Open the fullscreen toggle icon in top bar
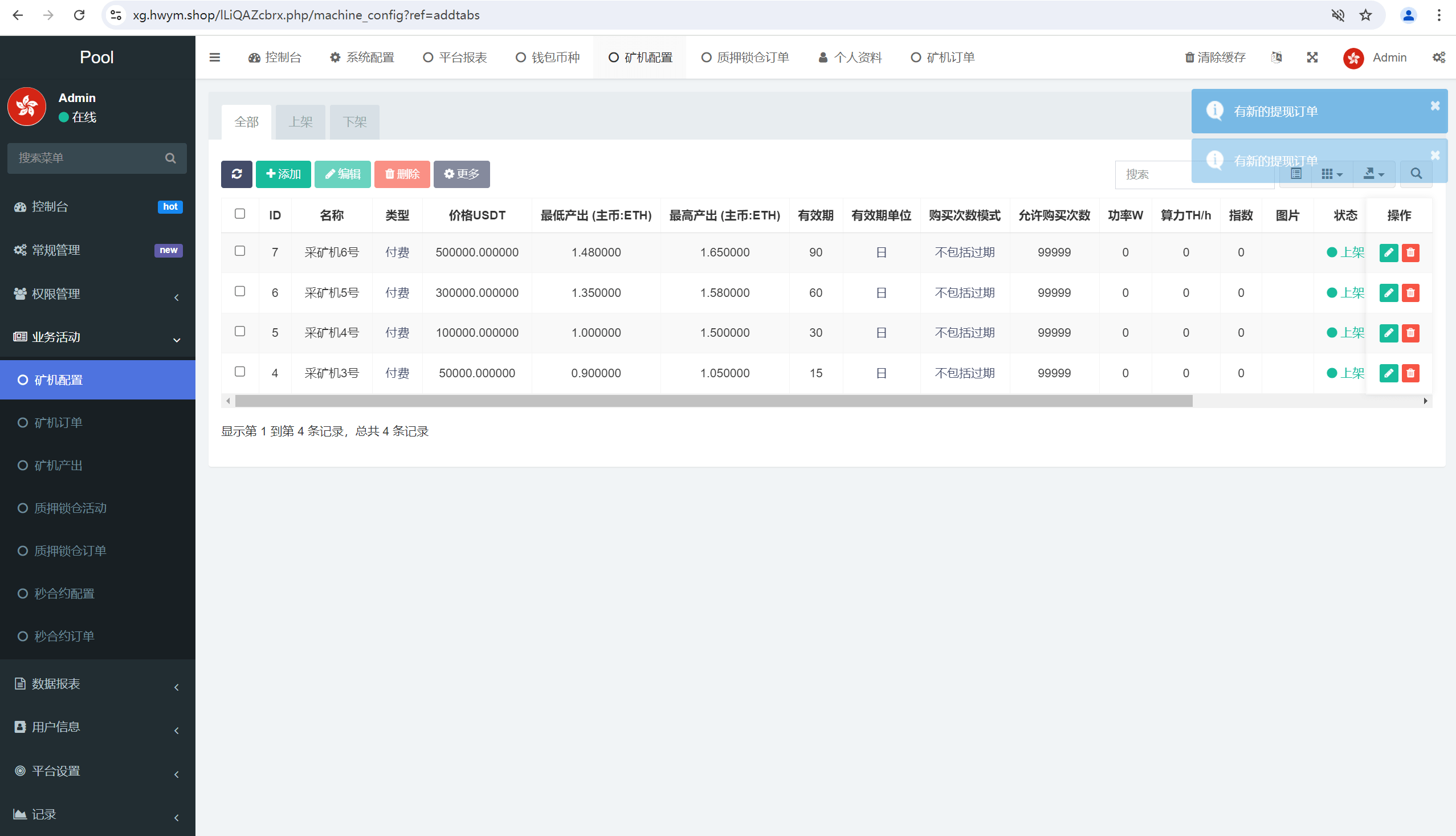Screen dimensions: 1456x836 (x=1312, y=58)
